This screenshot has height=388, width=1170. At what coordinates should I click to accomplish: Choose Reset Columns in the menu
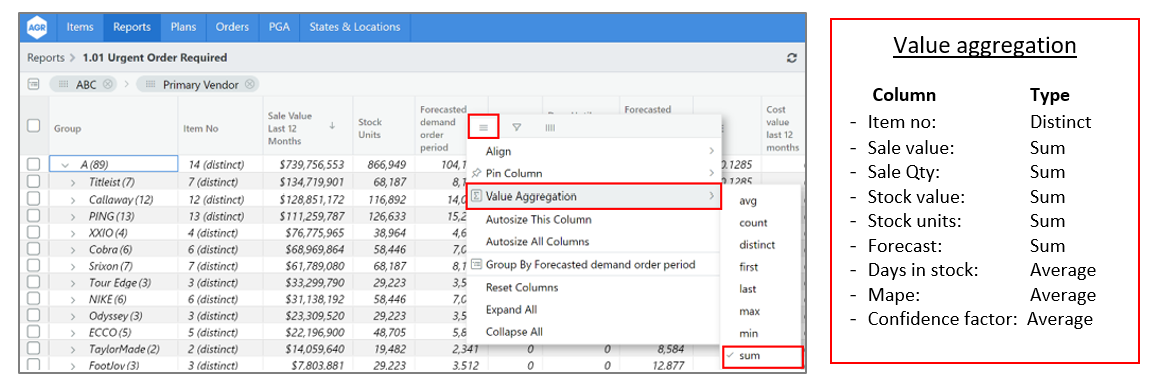tap(594, 287)
